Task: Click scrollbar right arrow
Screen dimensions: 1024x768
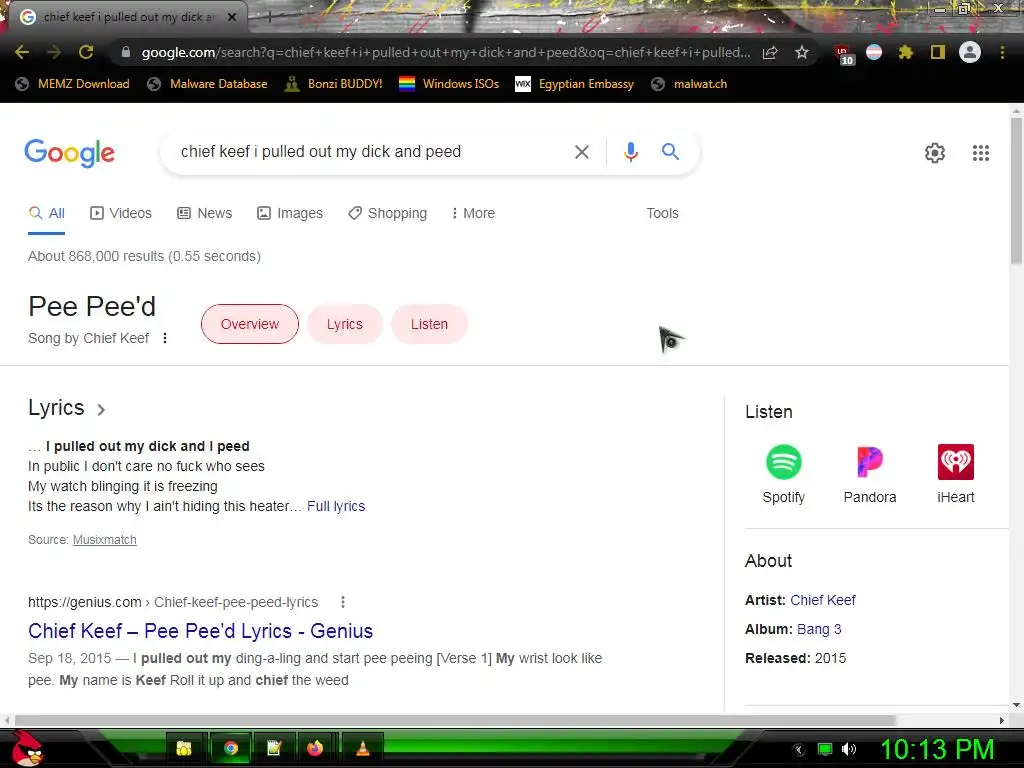Action: click(1002, 720)
